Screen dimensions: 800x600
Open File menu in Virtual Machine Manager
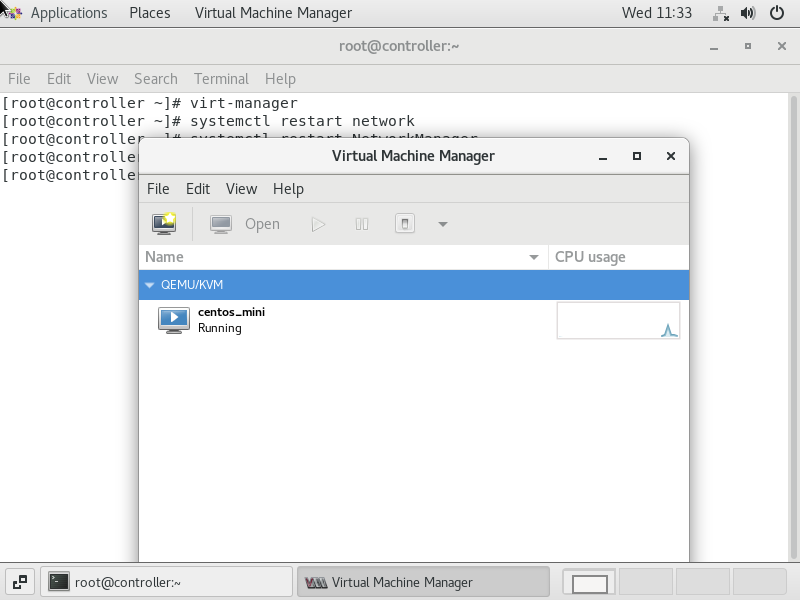point(158,189)
